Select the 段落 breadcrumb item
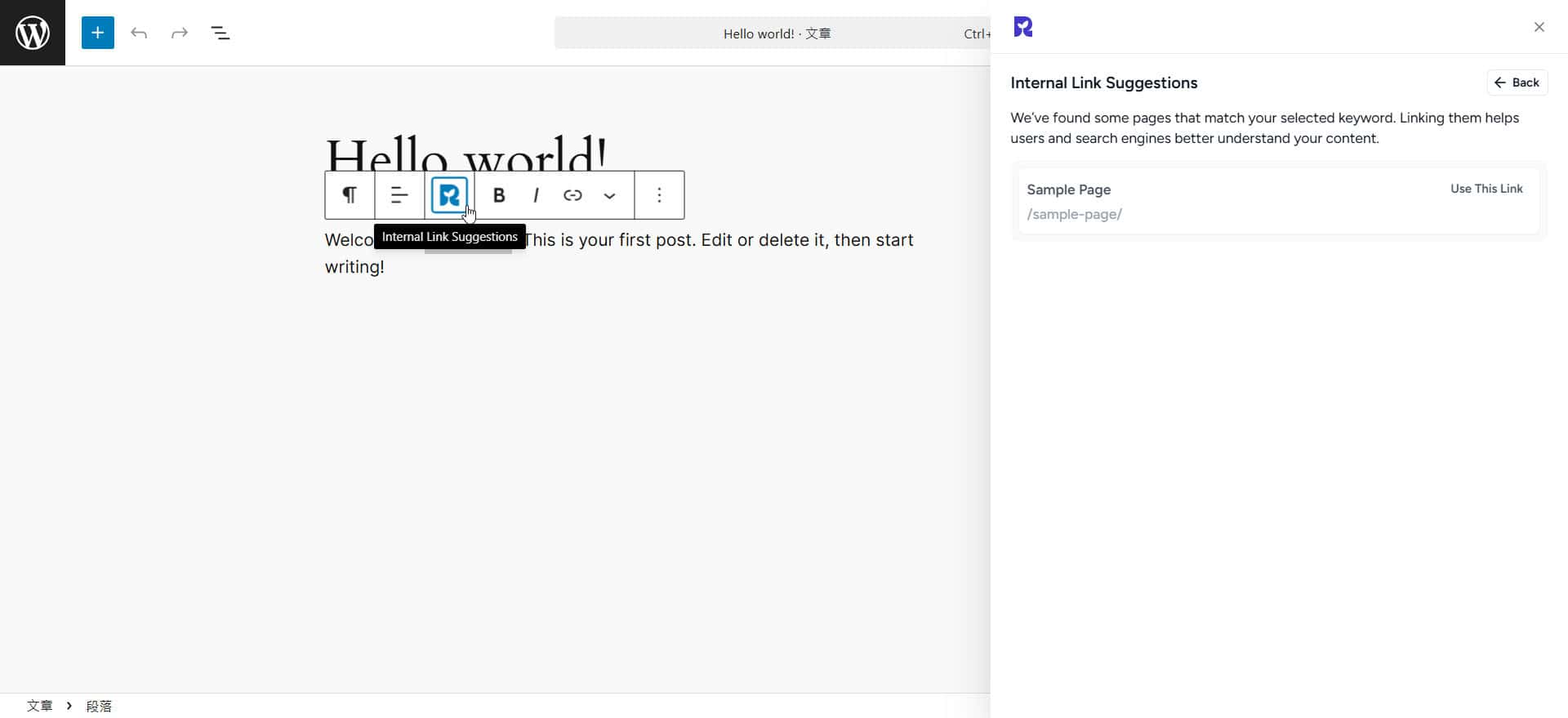Viewport: 1568px width, 718px height. click(x=99, y=706)
